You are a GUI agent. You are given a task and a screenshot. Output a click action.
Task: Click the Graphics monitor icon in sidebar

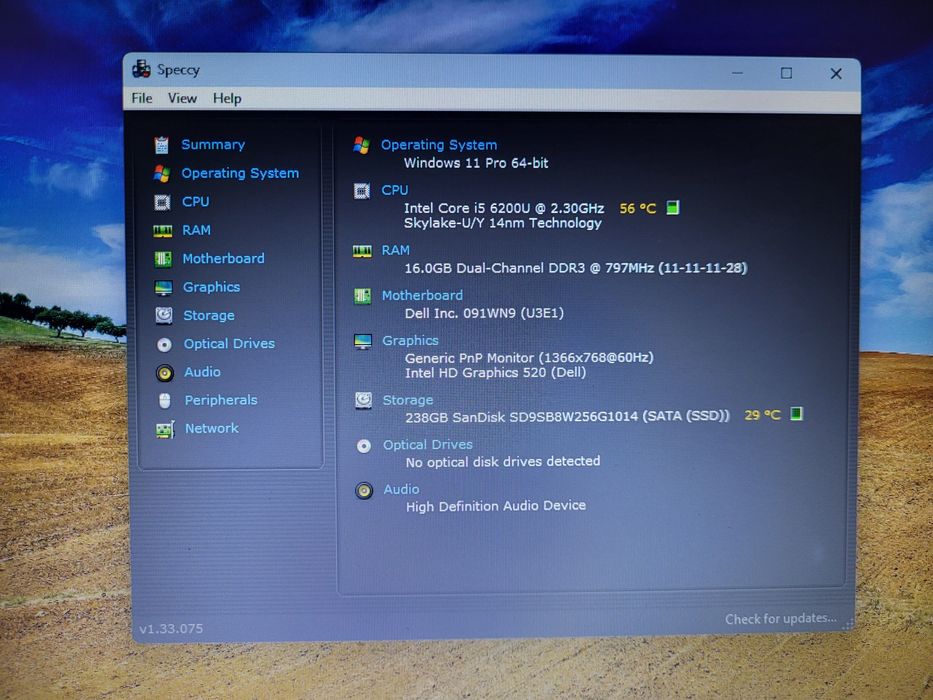164,288
